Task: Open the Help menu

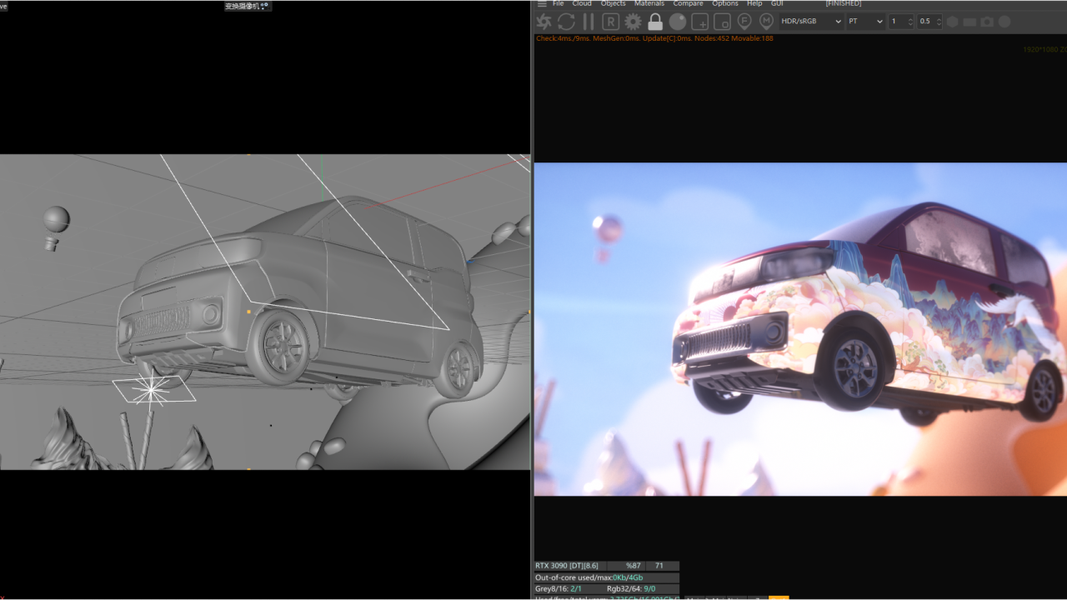Action: [755, 3]
